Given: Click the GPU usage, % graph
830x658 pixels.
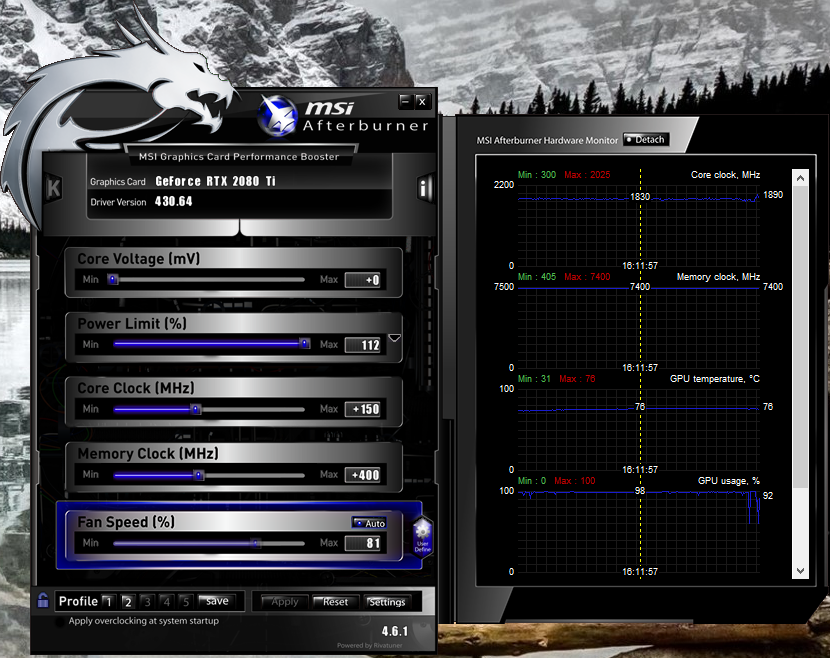Looking at the screenshot, I should coord(638,531).
